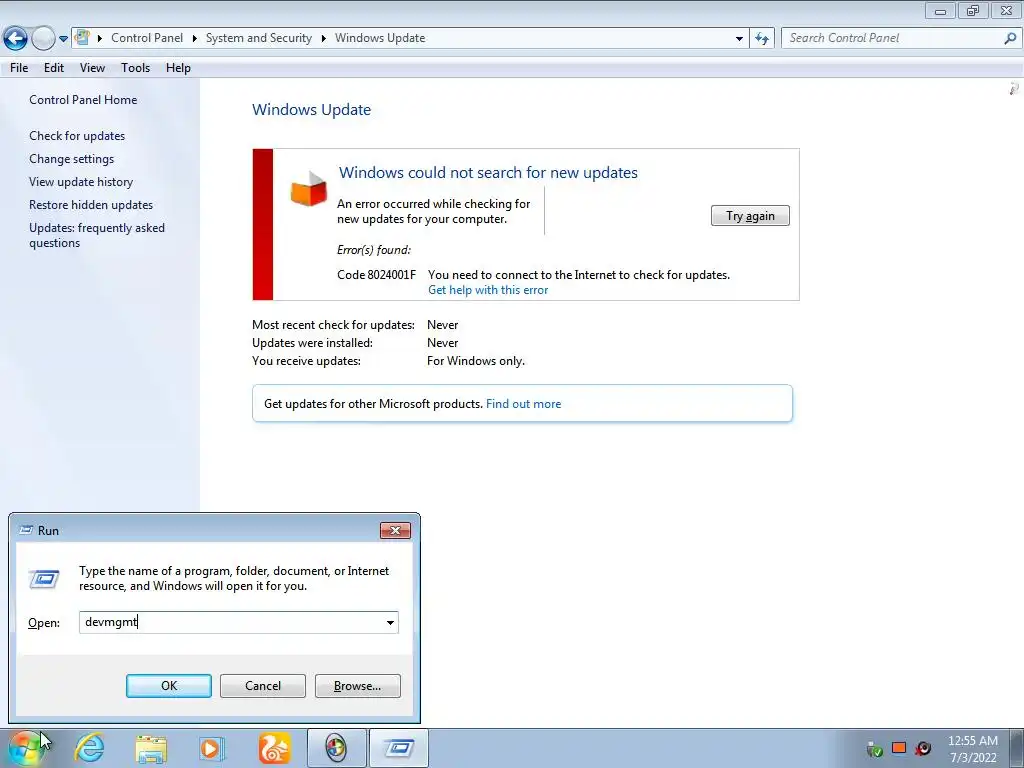Viewport: 1024px width, 768px height.
Task: Click the error Code 8024001F text
Action: 376,275
